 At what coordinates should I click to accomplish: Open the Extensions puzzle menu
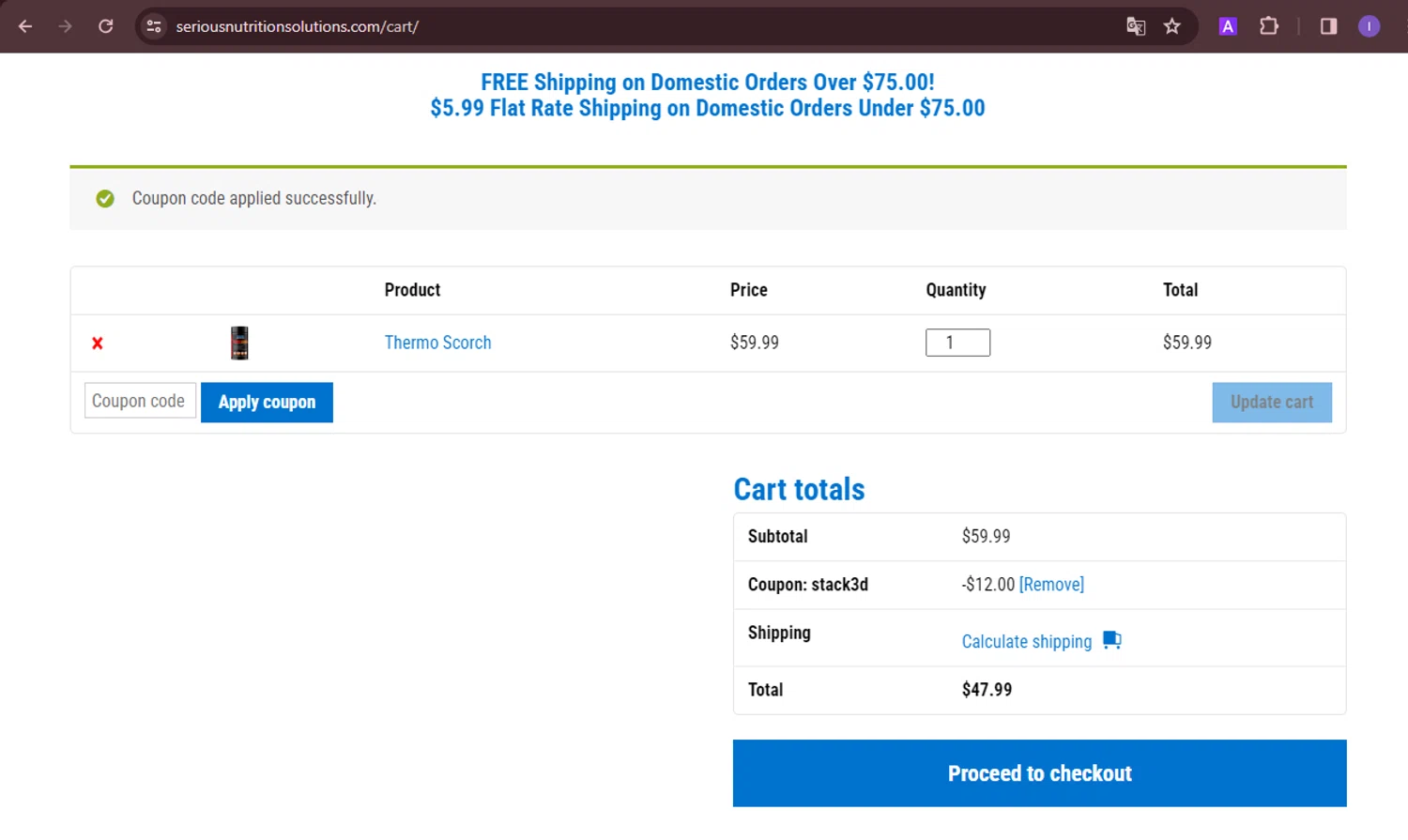pyautogui.click(x=1269, y=26)
